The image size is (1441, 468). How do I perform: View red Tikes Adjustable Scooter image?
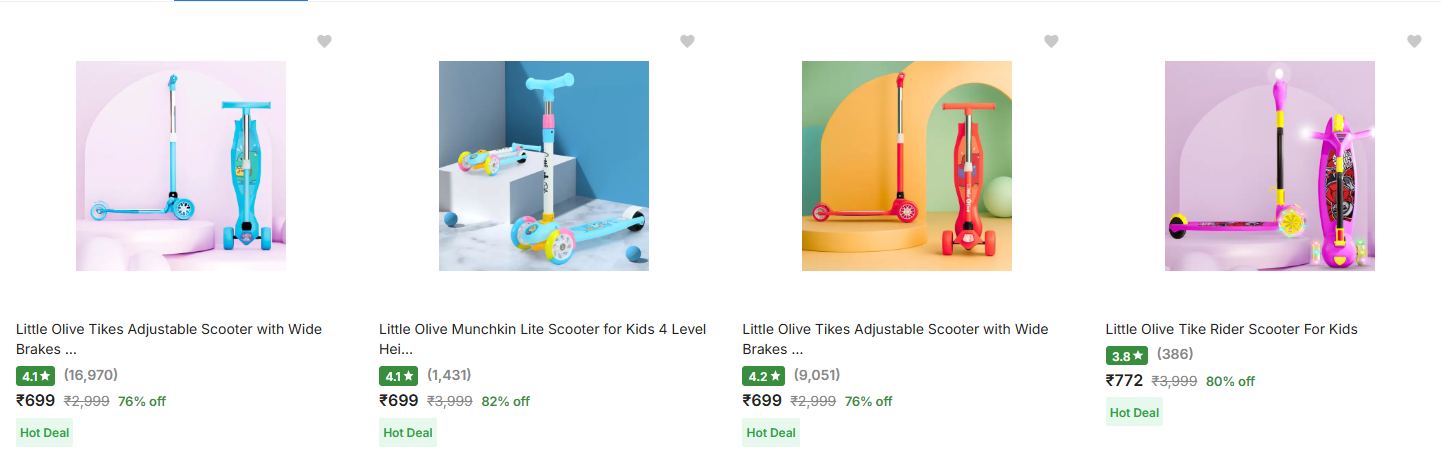[907, 166]
